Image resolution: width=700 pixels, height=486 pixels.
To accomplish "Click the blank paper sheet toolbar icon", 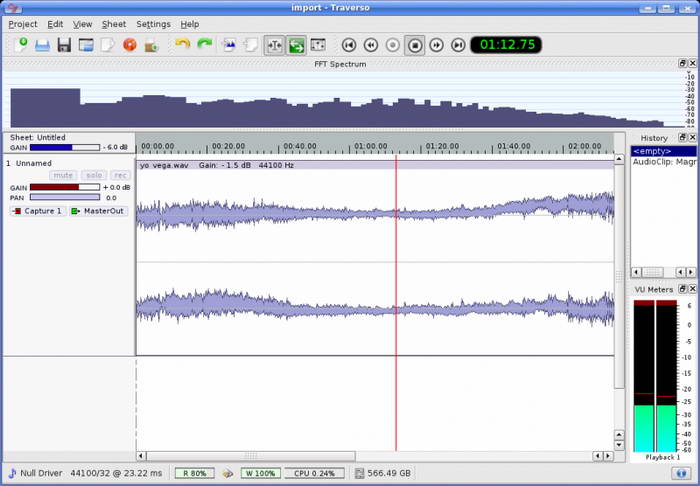I will pos(107,45).
